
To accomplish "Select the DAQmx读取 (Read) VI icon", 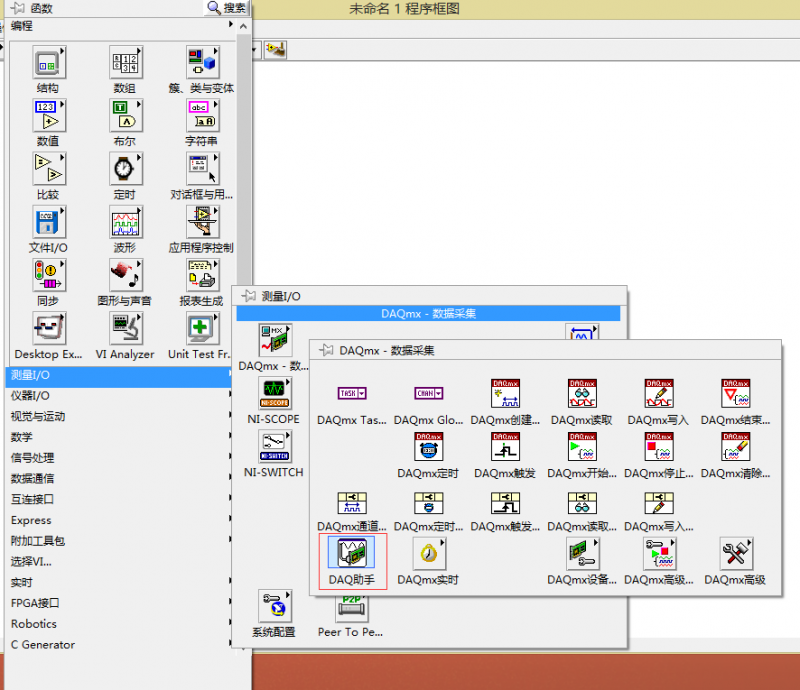I will click(582, 393).
